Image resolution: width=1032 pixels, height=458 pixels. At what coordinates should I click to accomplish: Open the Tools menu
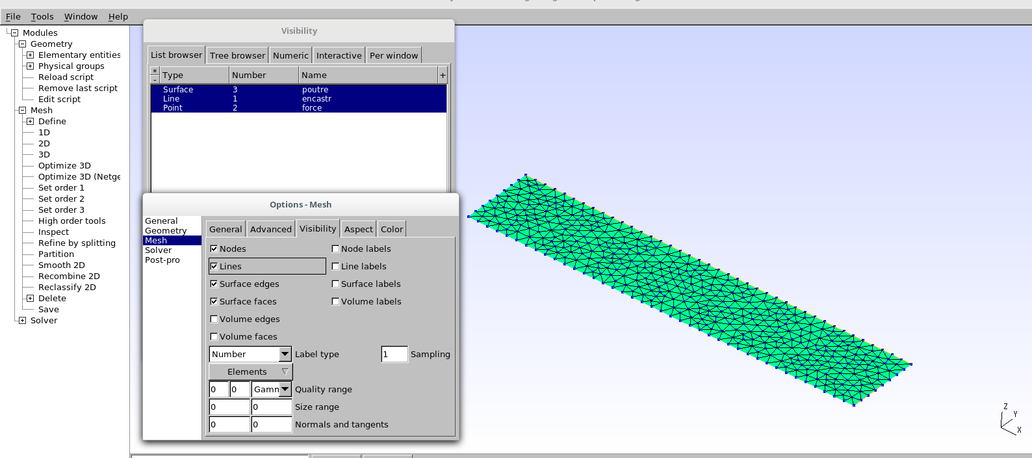(x=42, y=17)
